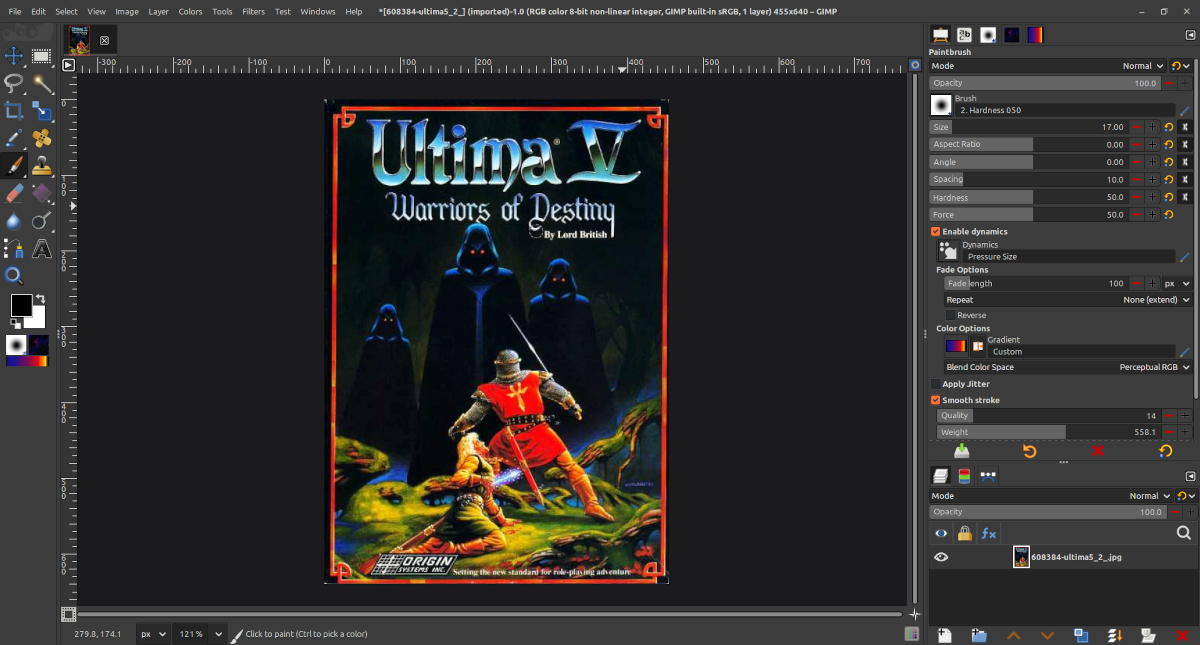Open the Filters menu
The image size is (1200, 645).
pyautogui.click(x=254, y=11)
